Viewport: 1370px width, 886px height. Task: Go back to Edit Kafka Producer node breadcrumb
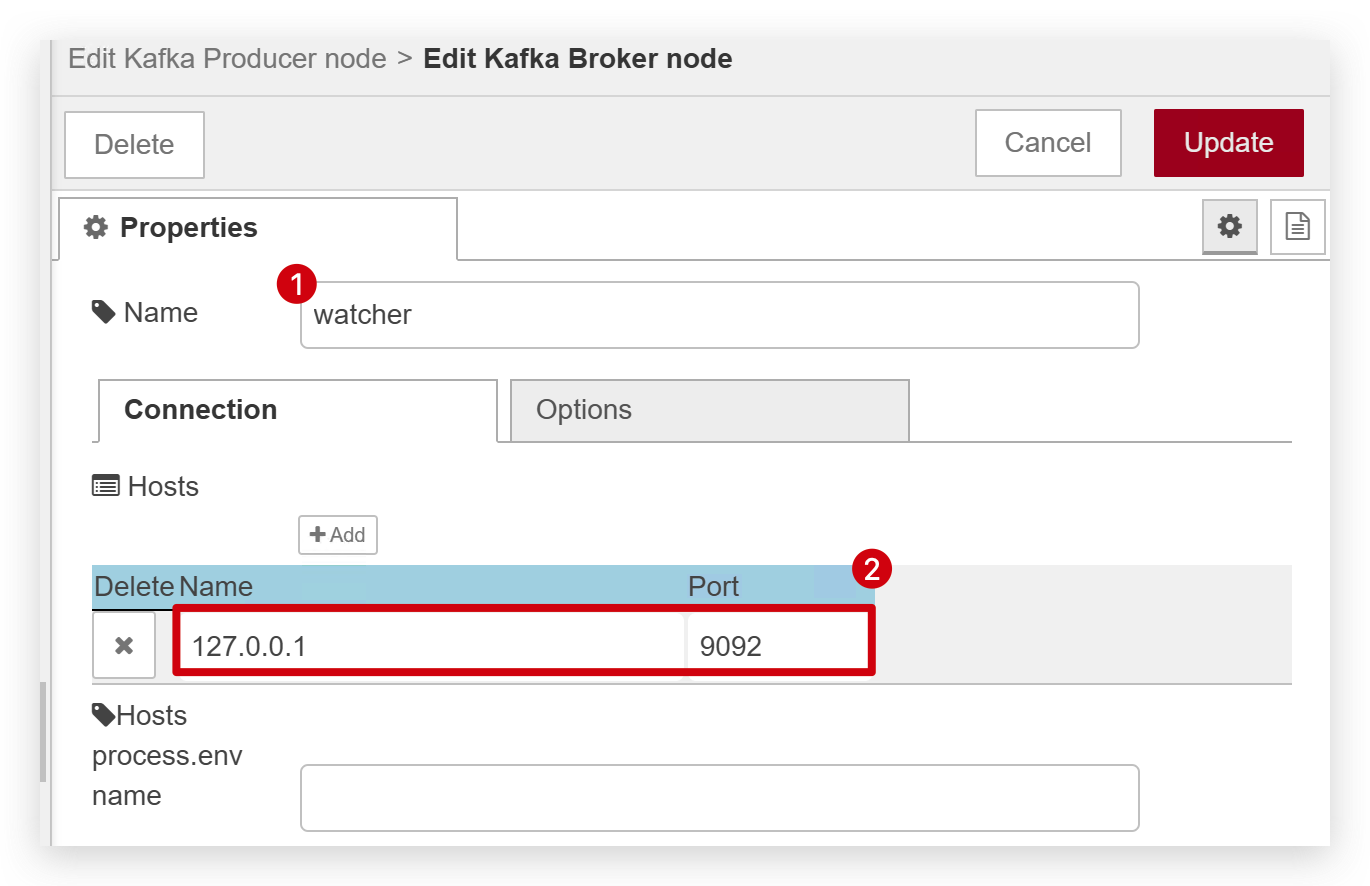(x=227, y=59)
